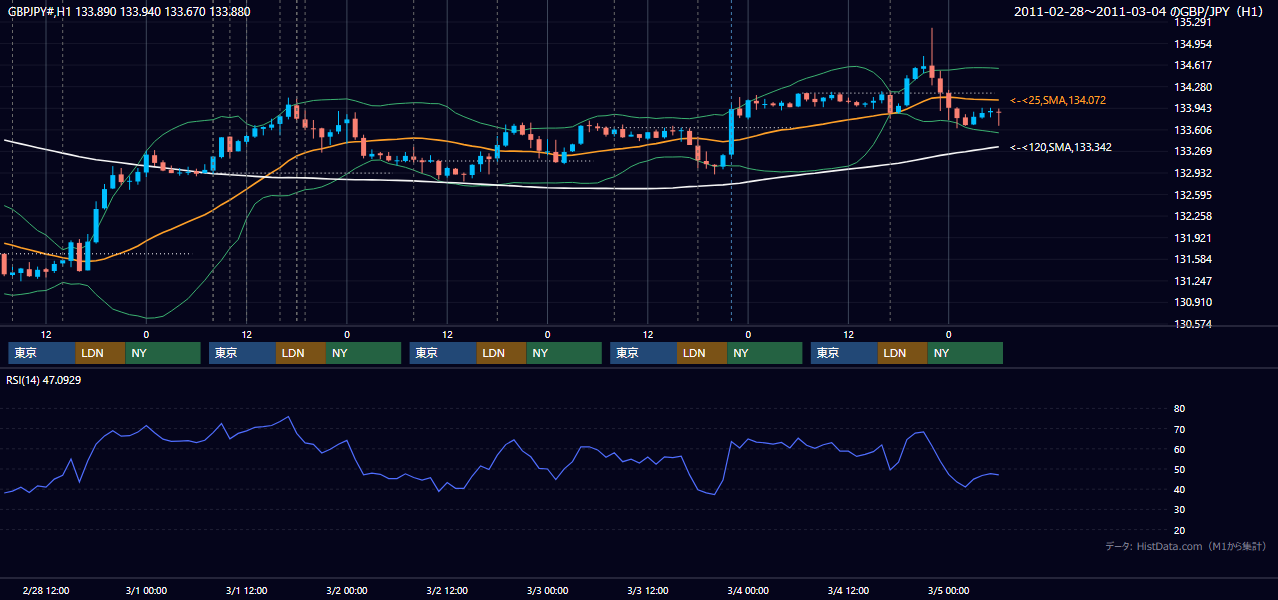Select the 25 SMA 134.072 label

(x=1058, y=100)
